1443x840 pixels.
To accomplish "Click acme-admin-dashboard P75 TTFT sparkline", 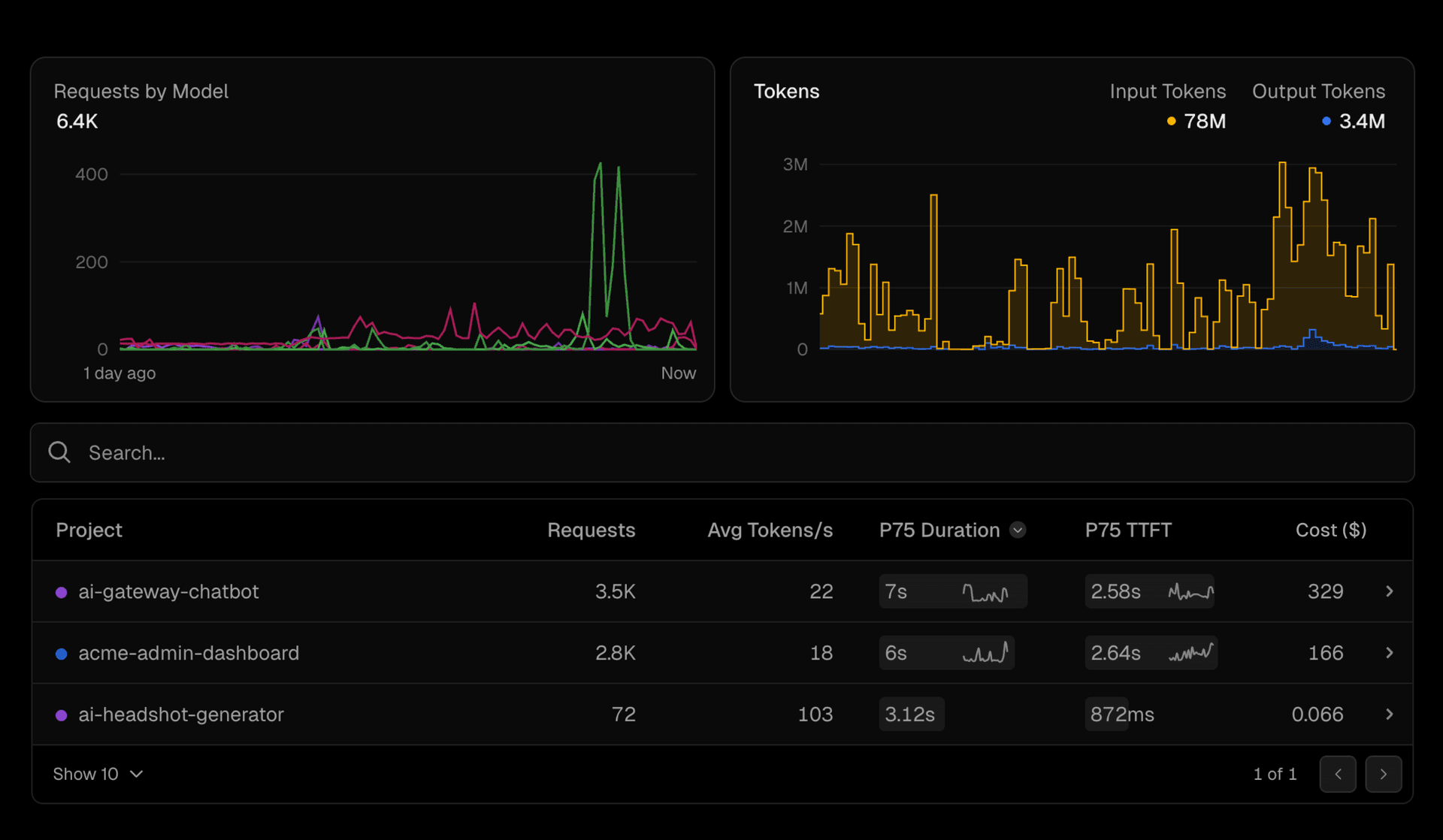I will [x=1191, y=653].
